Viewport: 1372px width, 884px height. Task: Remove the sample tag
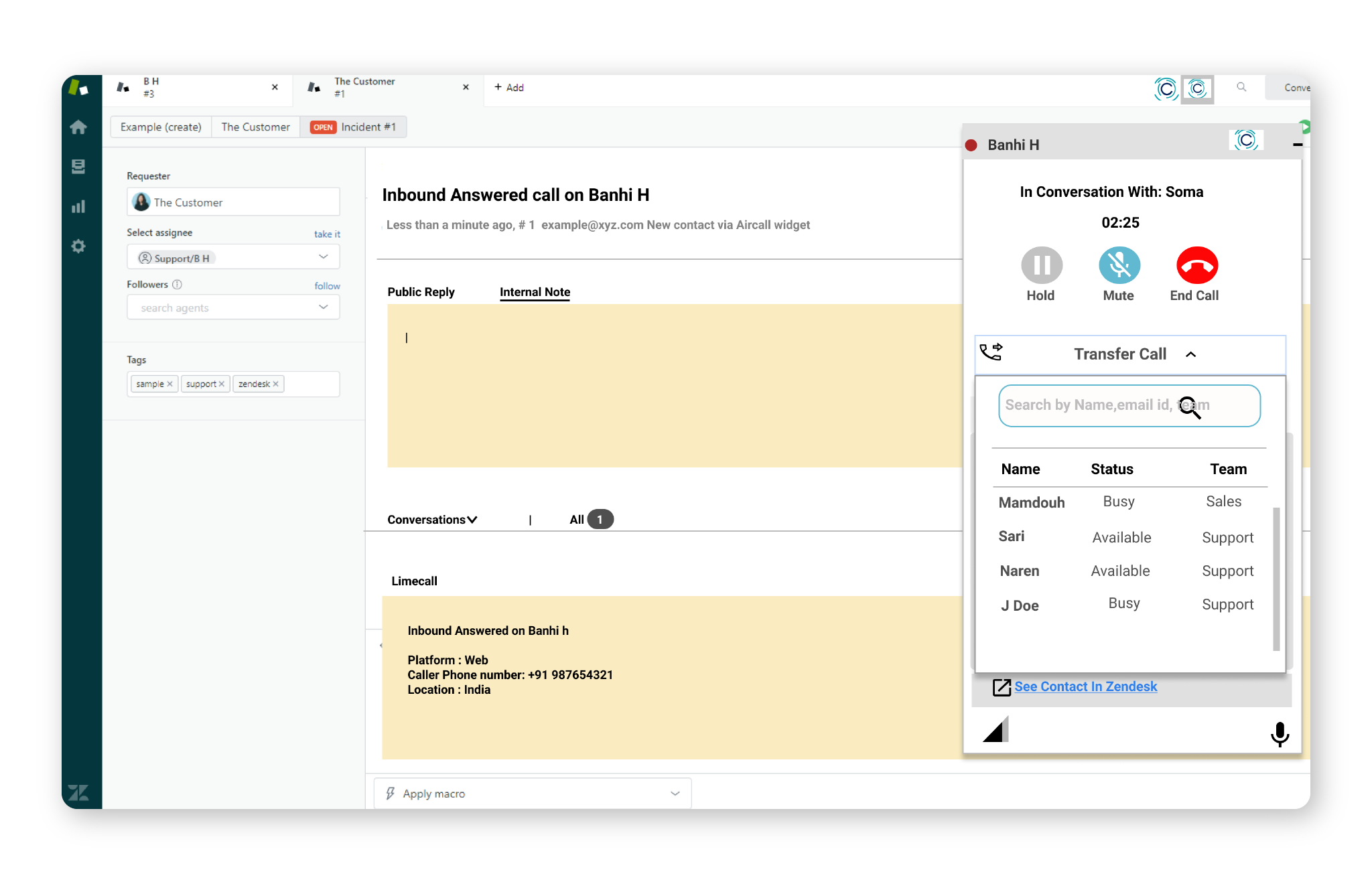169,384
